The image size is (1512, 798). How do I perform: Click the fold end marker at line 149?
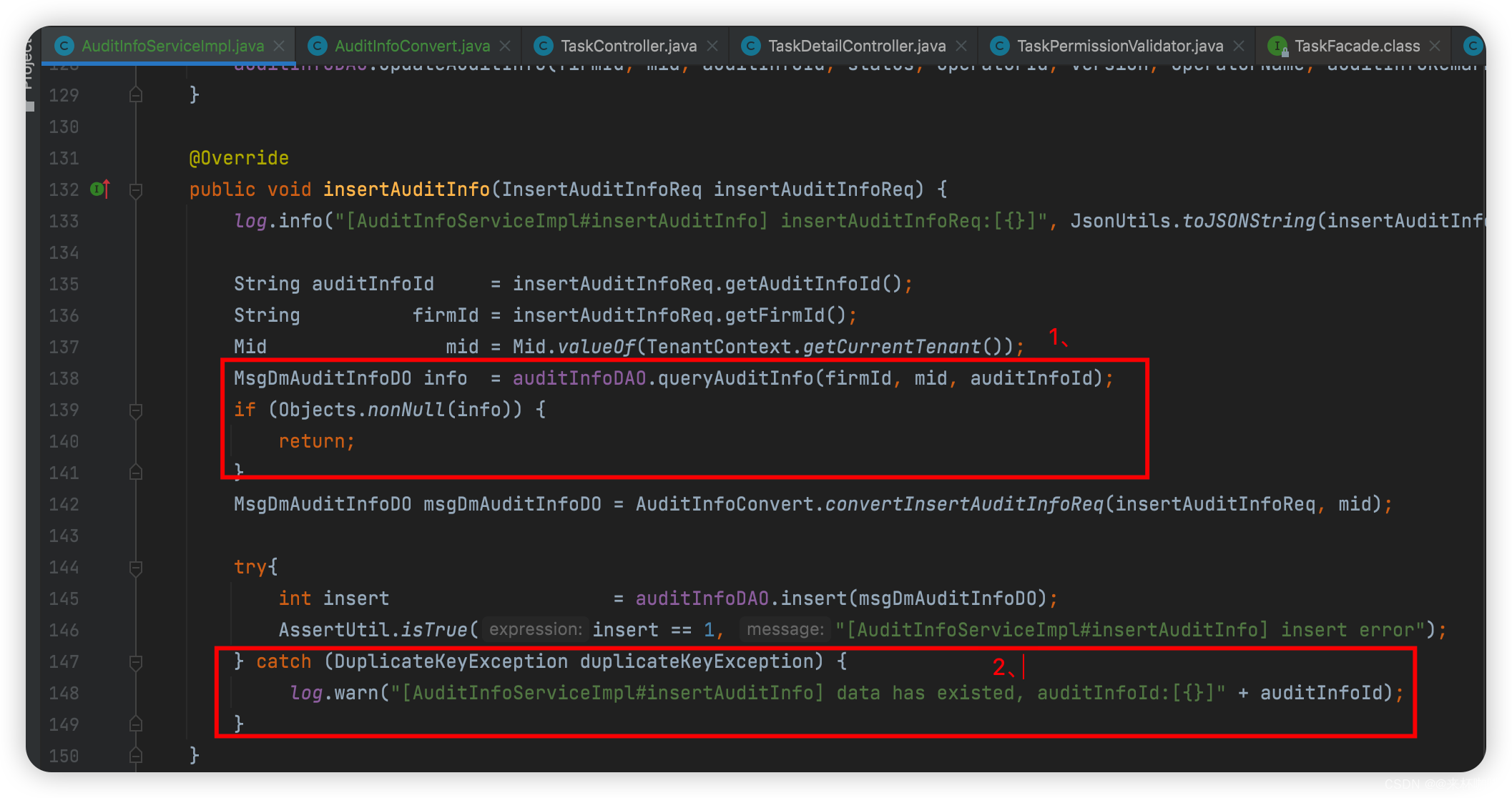click(136, 724)
